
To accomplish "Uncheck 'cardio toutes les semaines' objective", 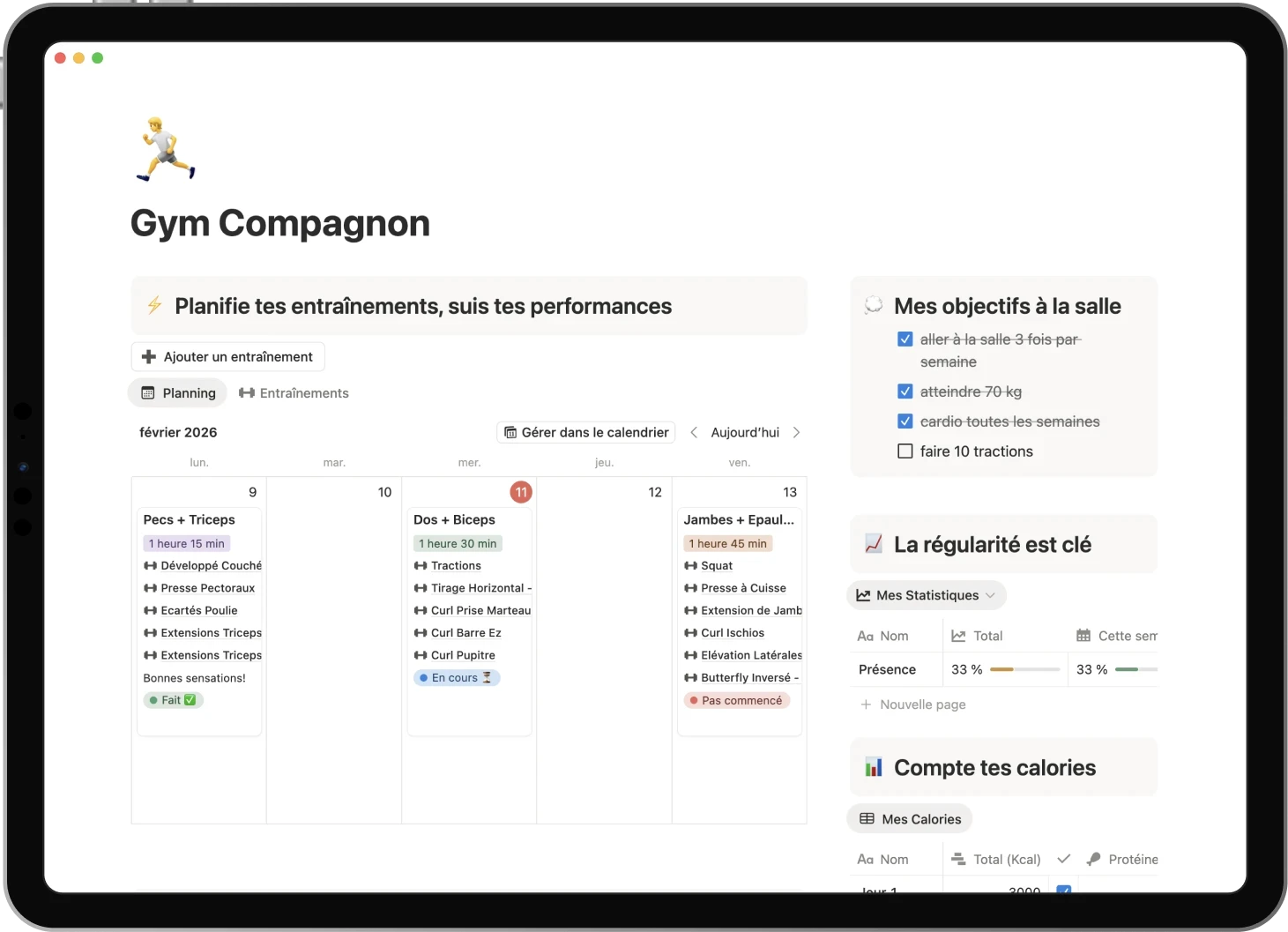I will point(905,421).
